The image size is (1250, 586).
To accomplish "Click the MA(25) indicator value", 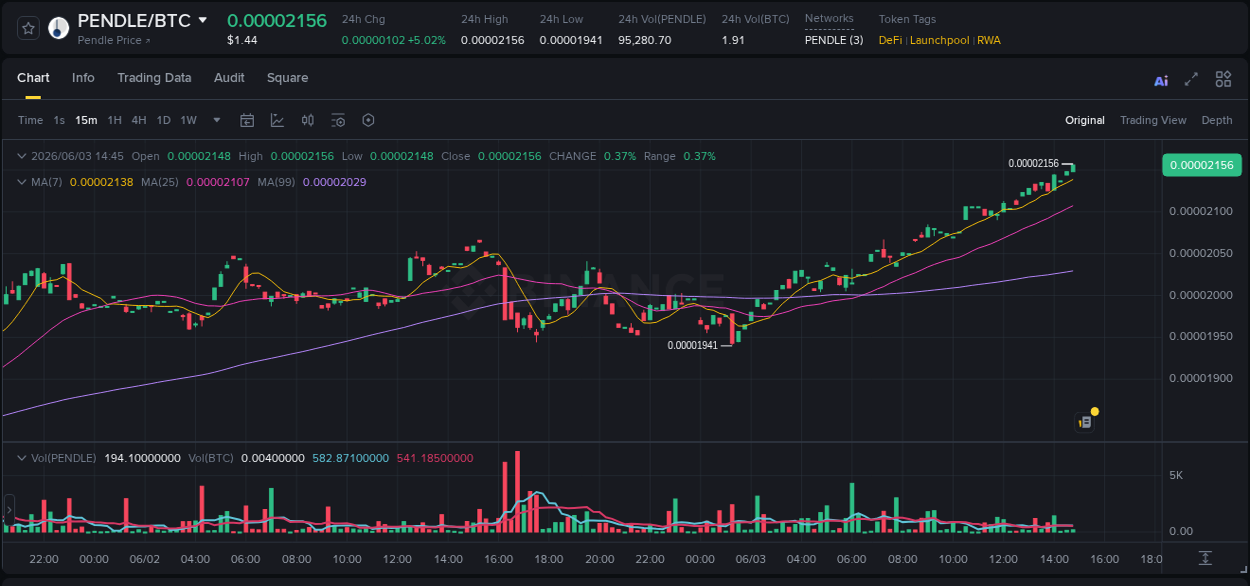I will (x=218, y=182).
